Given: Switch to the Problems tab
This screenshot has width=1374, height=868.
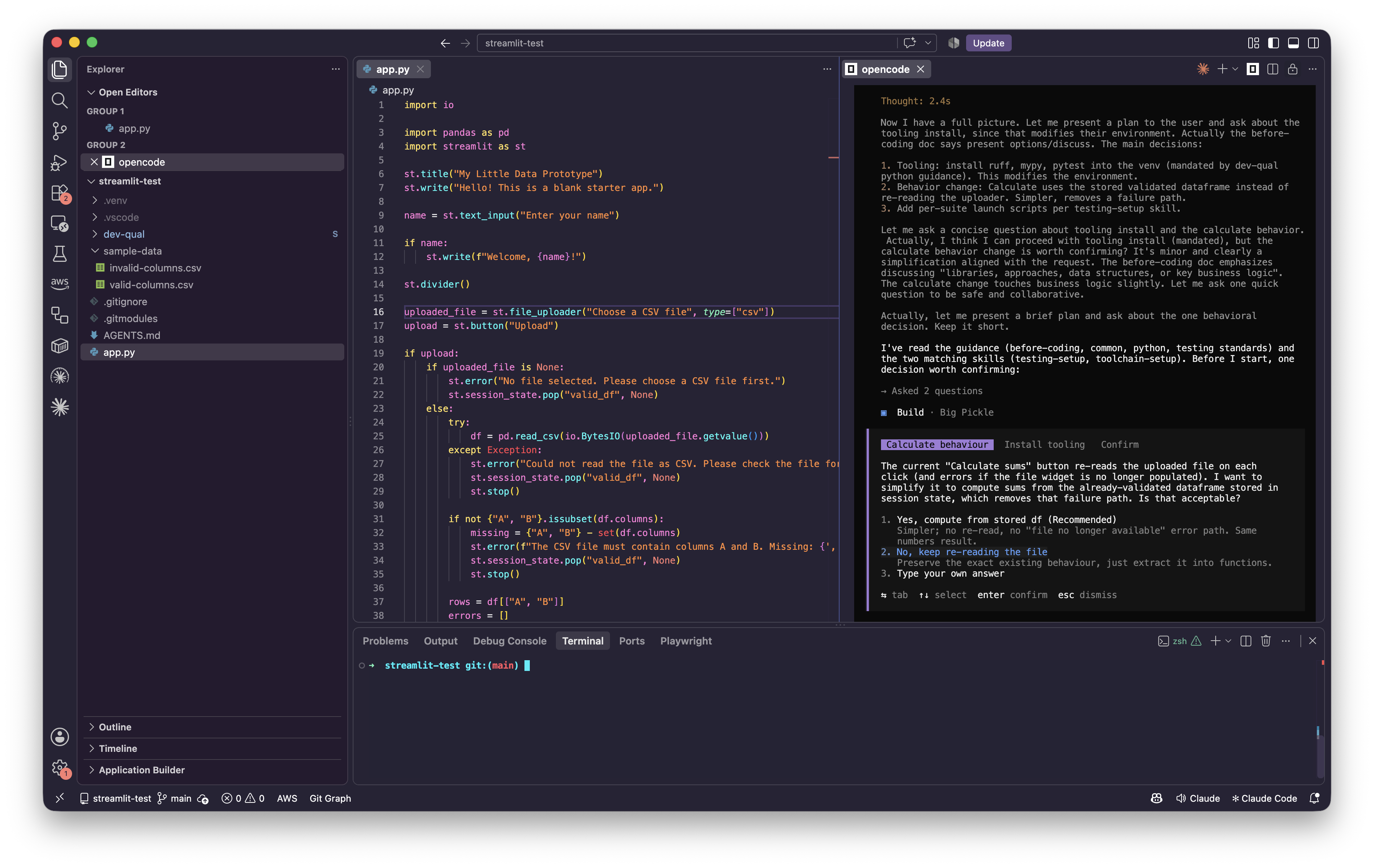Looking at the screenshot, I should coord(385,641).
